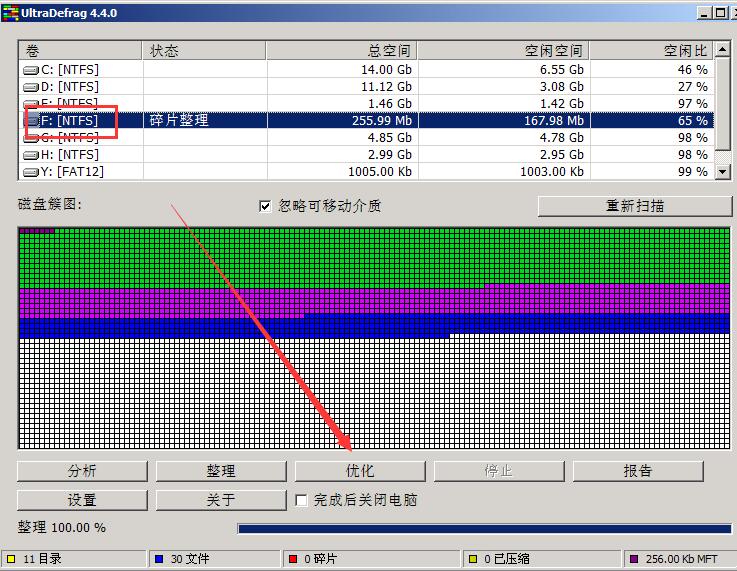Sort by the 卷 column header
The height and width of the screenshot is (571, 737).
(x=80, y=50)
